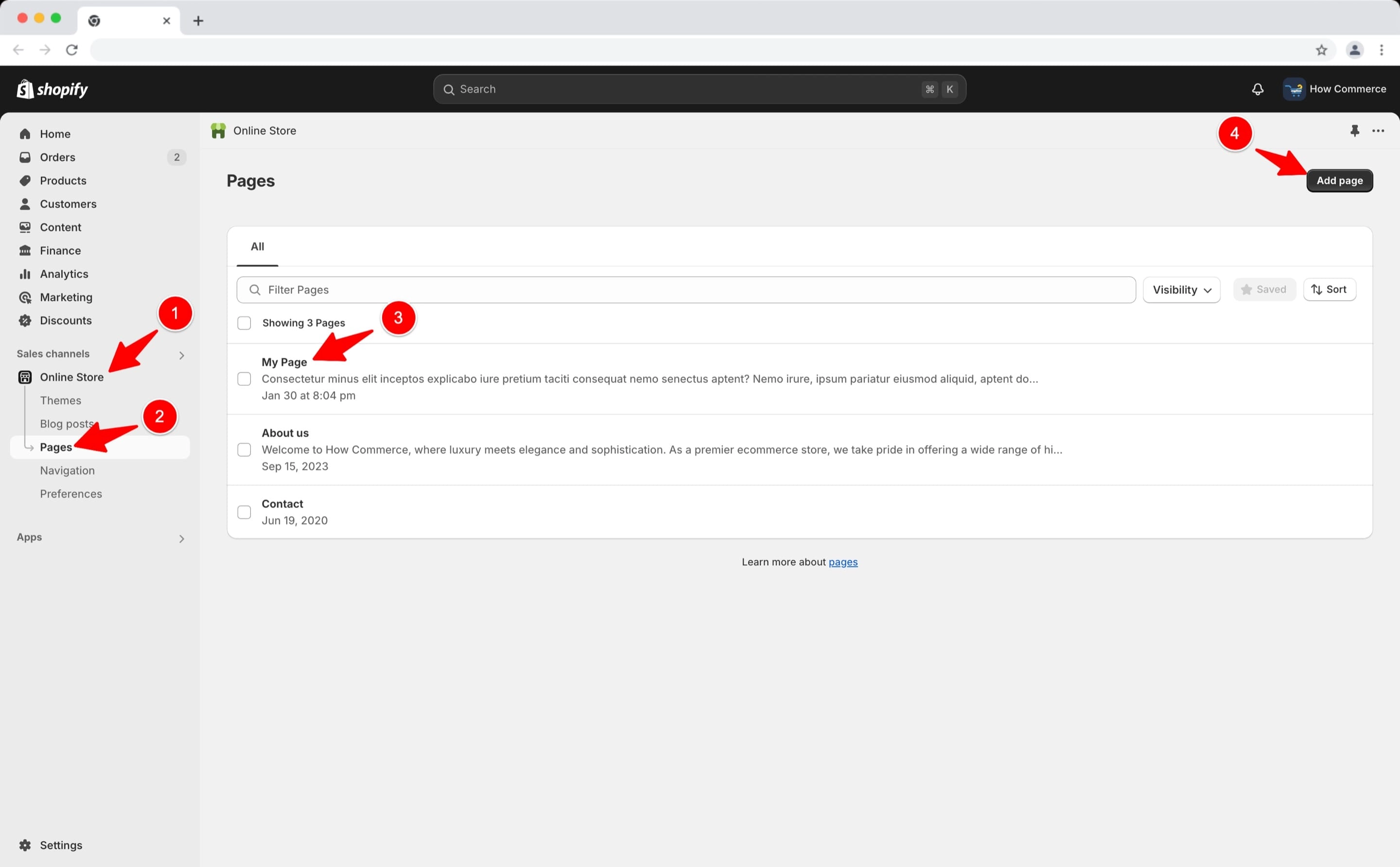Select the My Page row checkbox

pyautogui.click(x=245, y=379)
